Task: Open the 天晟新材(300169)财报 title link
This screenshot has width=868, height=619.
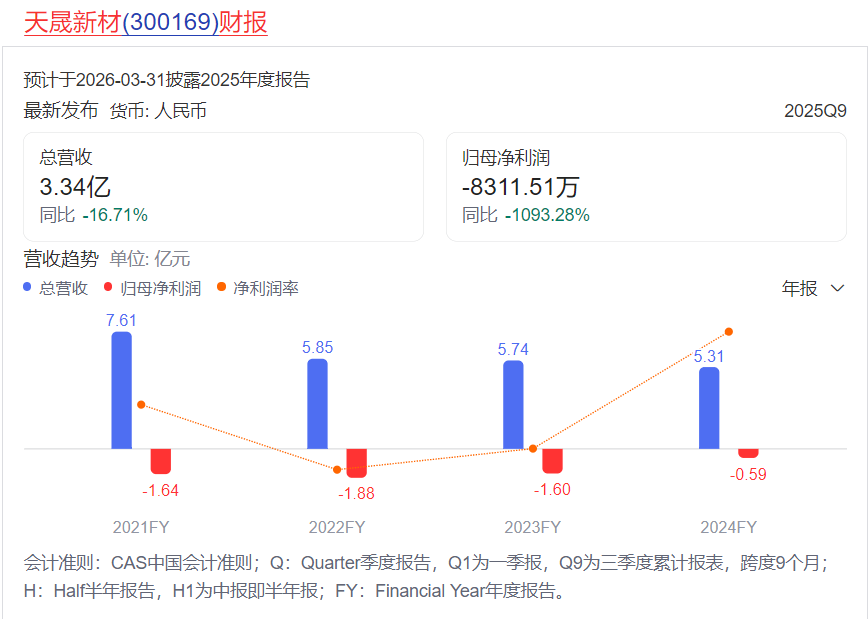Action: pos(146,23)
